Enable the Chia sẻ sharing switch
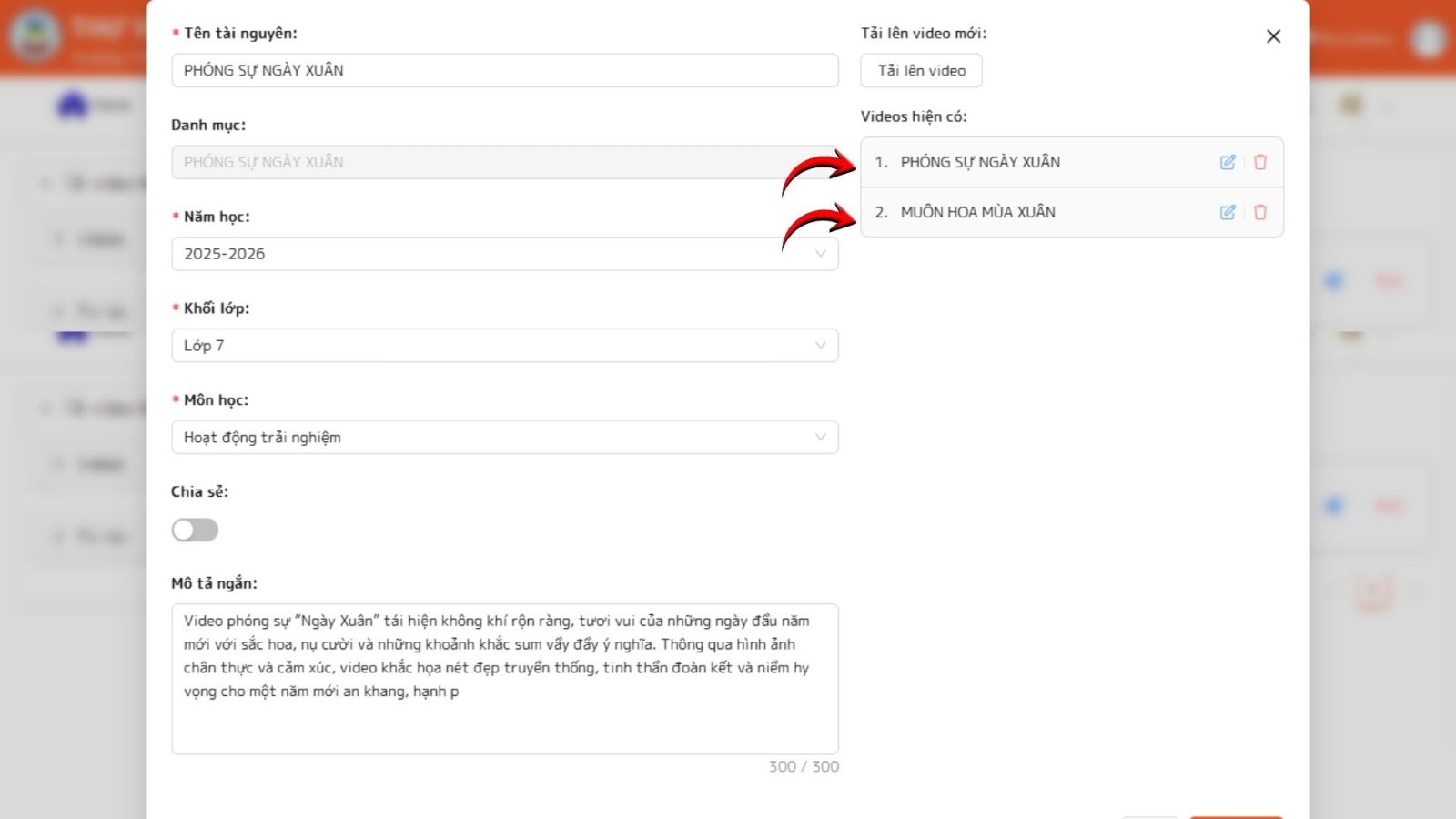 [x=195, y=530]
